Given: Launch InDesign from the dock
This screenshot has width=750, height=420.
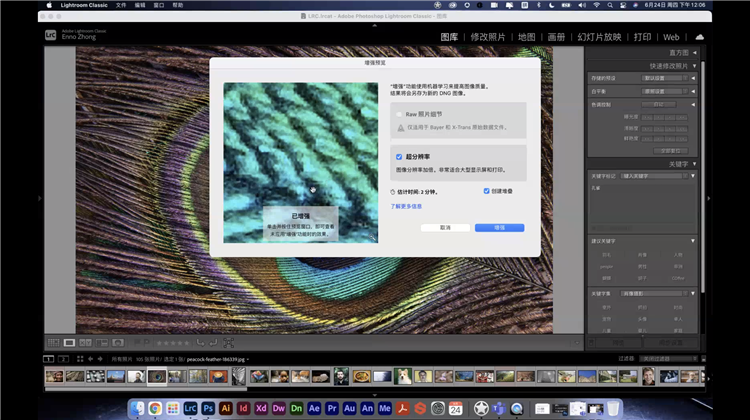Looking at the screenshot, I should click(x=243, y=409).
